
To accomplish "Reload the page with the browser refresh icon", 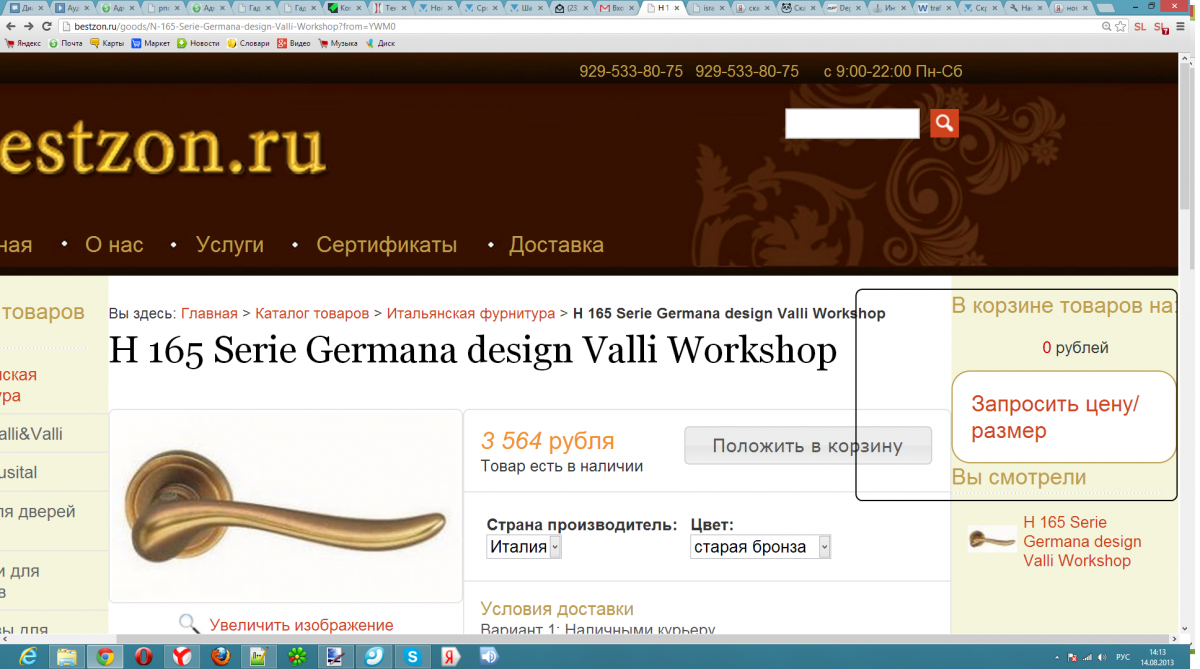I will [x=46, y=27].
